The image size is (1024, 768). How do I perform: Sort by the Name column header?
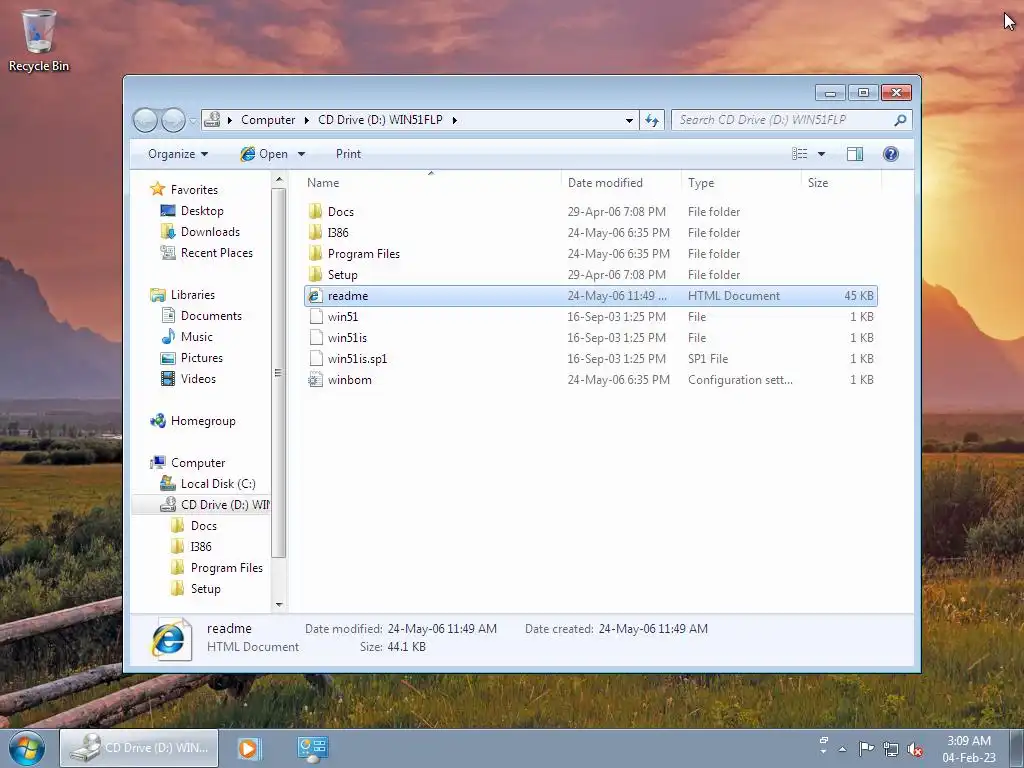(431, 183)
